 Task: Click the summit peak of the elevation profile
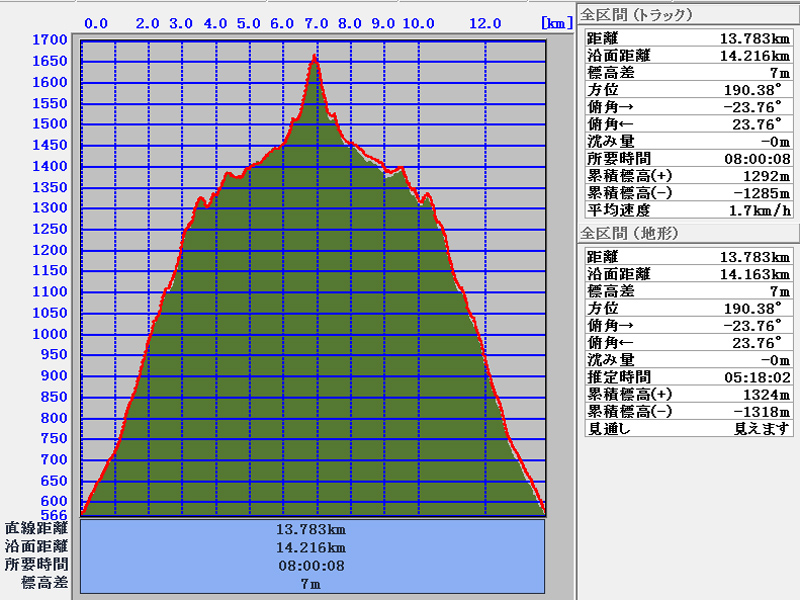pos(315,57)
